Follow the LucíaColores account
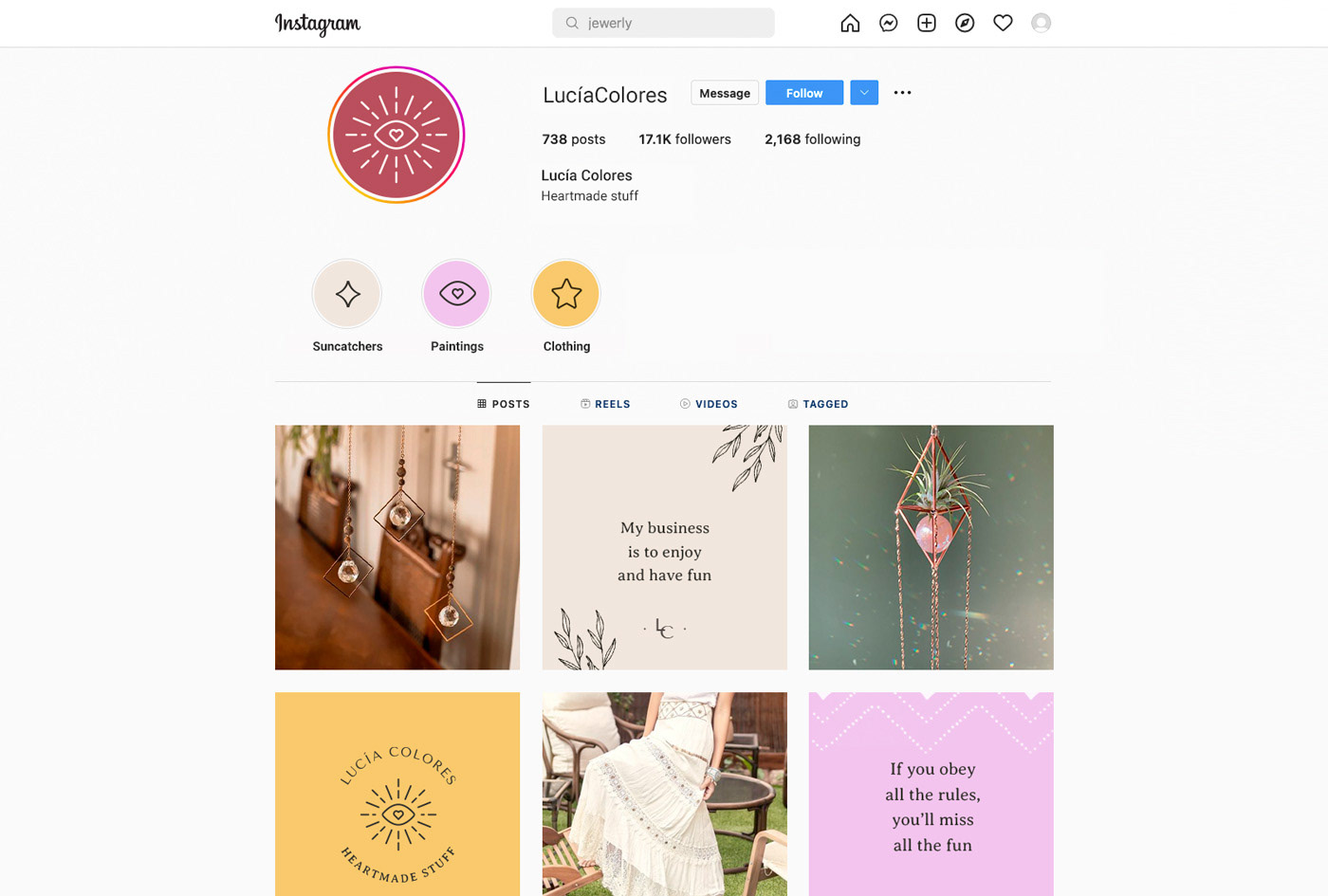Screen dimensions: 1328x896 (x=804, y=93)
